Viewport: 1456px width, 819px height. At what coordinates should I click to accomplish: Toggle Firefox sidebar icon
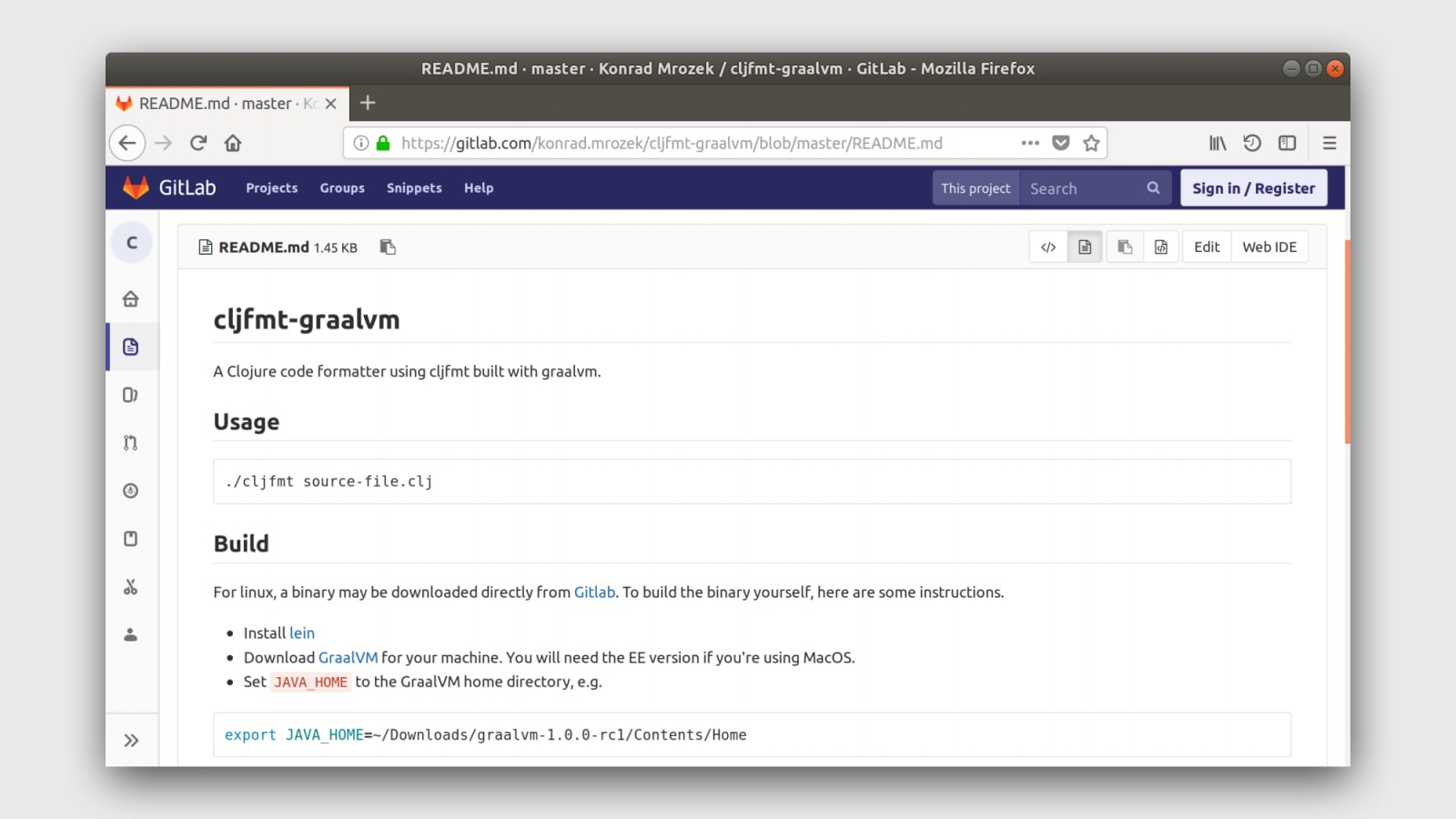pyautogui.click(x=1287, y=143)
